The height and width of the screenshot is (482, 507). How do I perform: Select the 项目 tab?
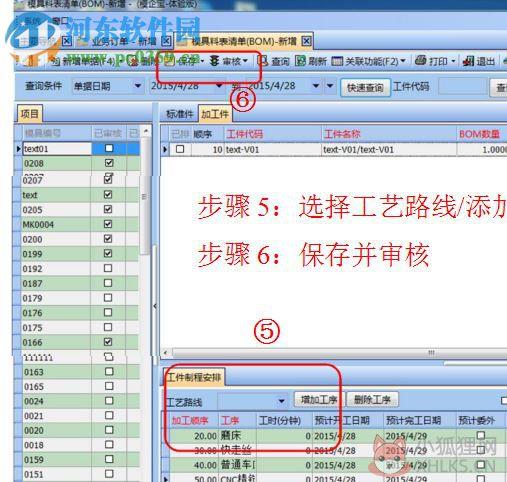tap(30, 114)
